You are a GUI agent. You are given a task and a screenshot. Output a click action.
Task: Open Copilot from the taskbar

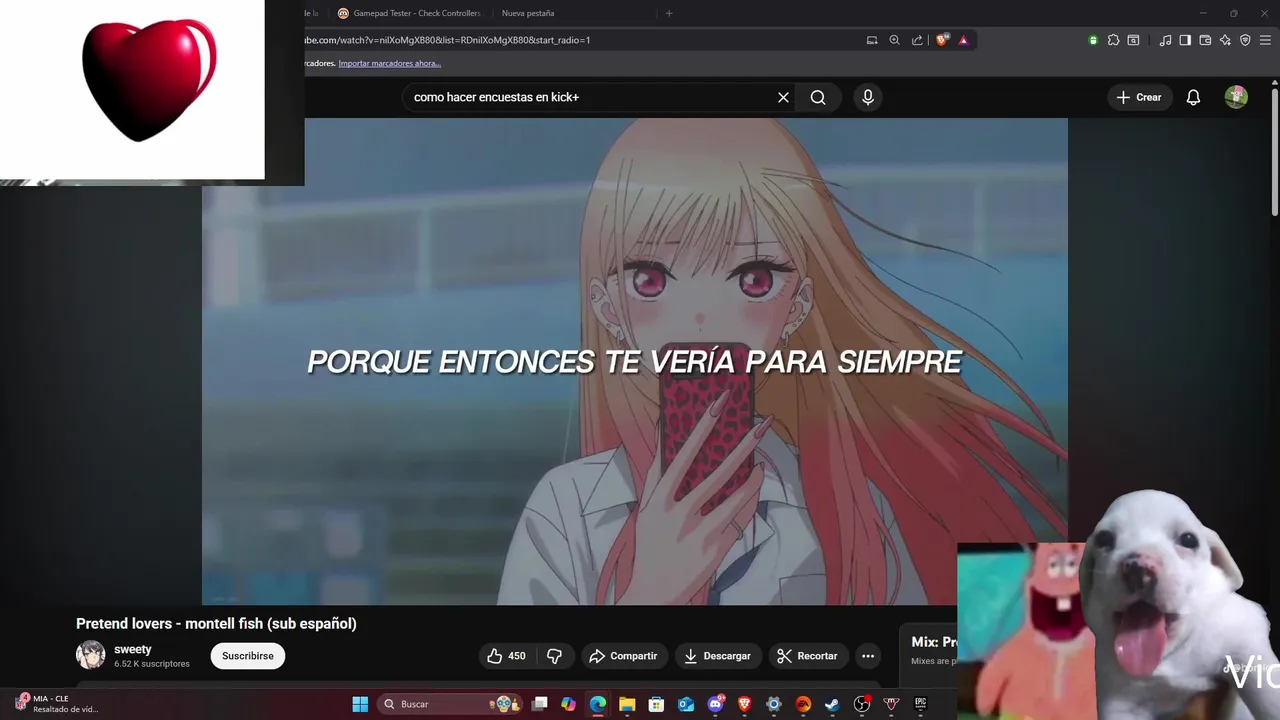(x=569, y=704)
